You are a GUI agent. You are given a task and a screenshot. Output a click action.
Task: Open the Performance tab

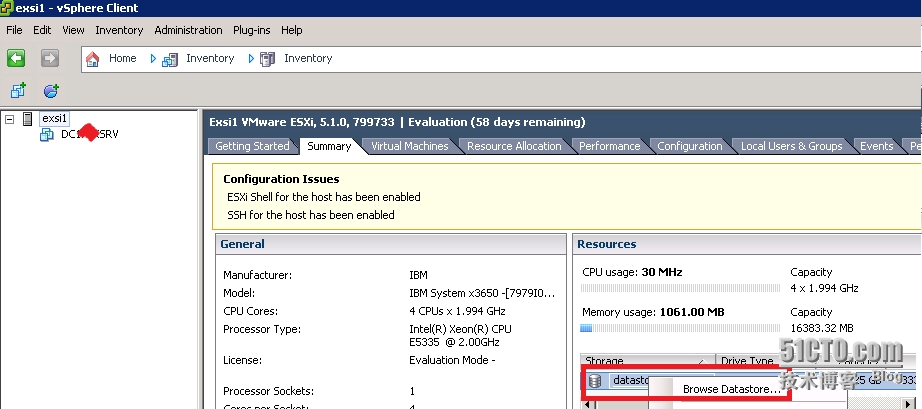[610, 146]
